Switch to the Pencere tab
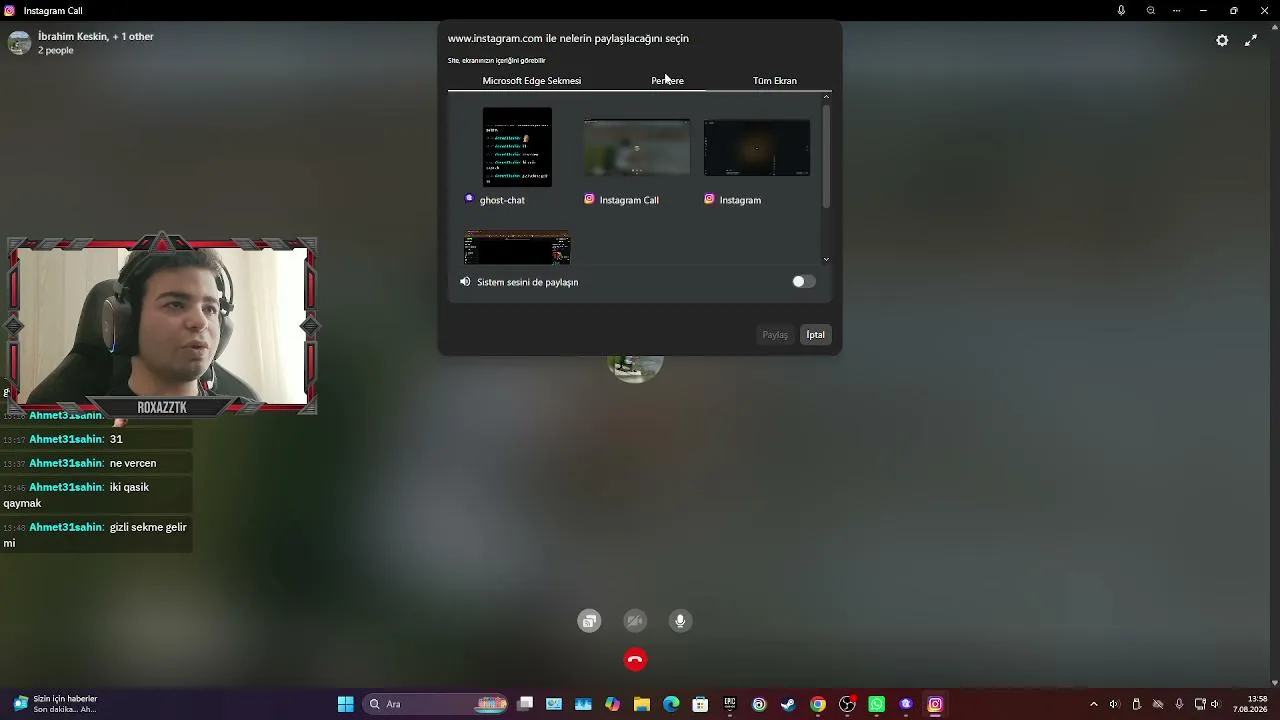Viewport: 1280px width, 720px height. point(668,80)
